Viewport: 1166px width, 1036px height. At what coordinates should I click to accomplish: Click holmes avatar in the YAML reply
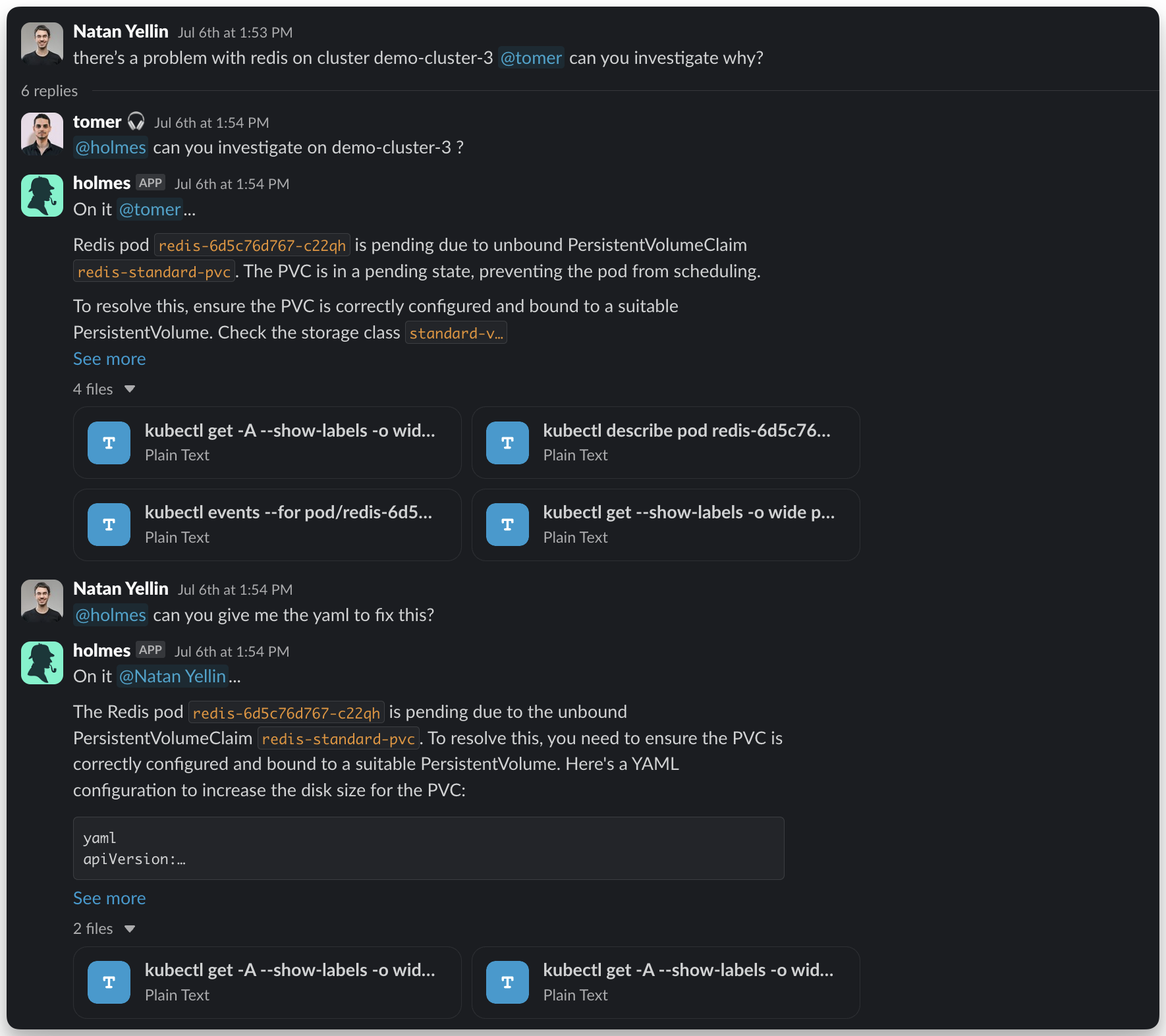pos(42,663)
